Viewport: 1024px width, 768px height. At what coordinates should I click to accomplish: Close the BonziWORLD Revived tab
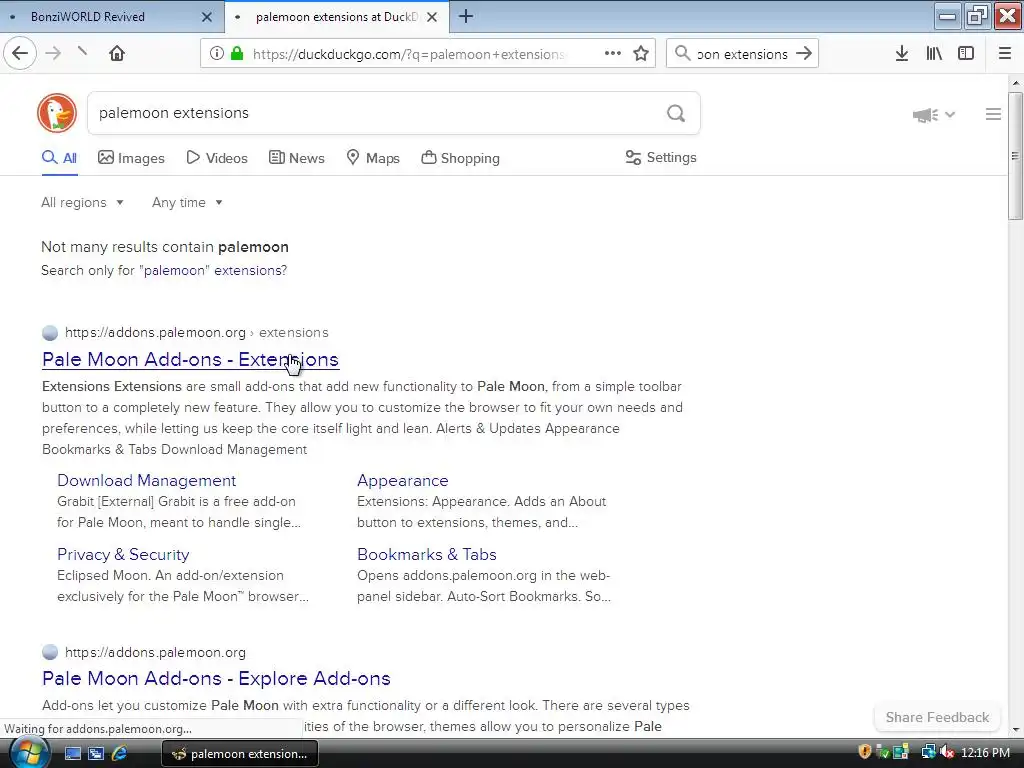coord(206,17)
